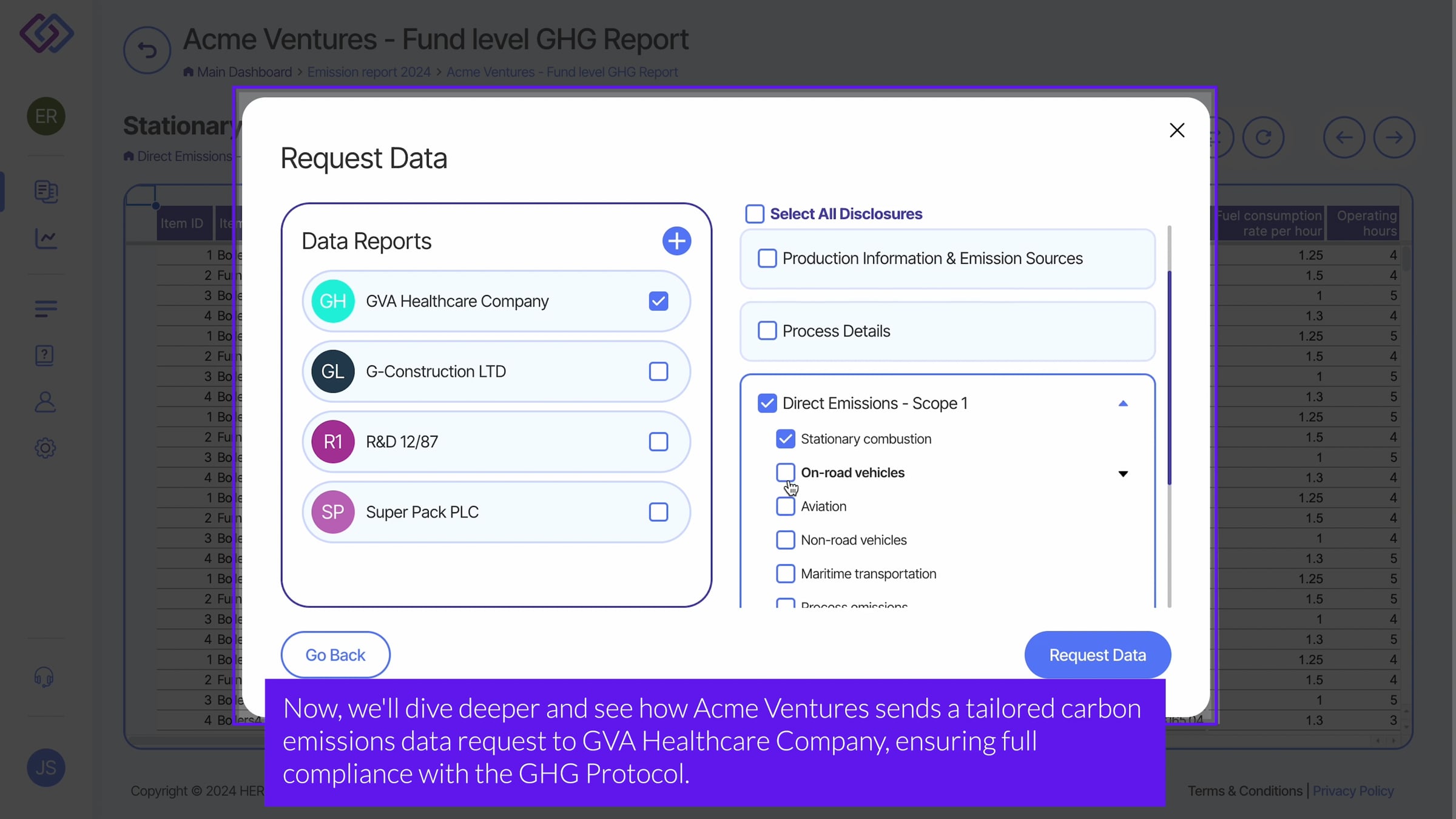Tick Select All Disclosures checkbox
The width and height of the screenshot is (1456, 819).
pos(755,214)
